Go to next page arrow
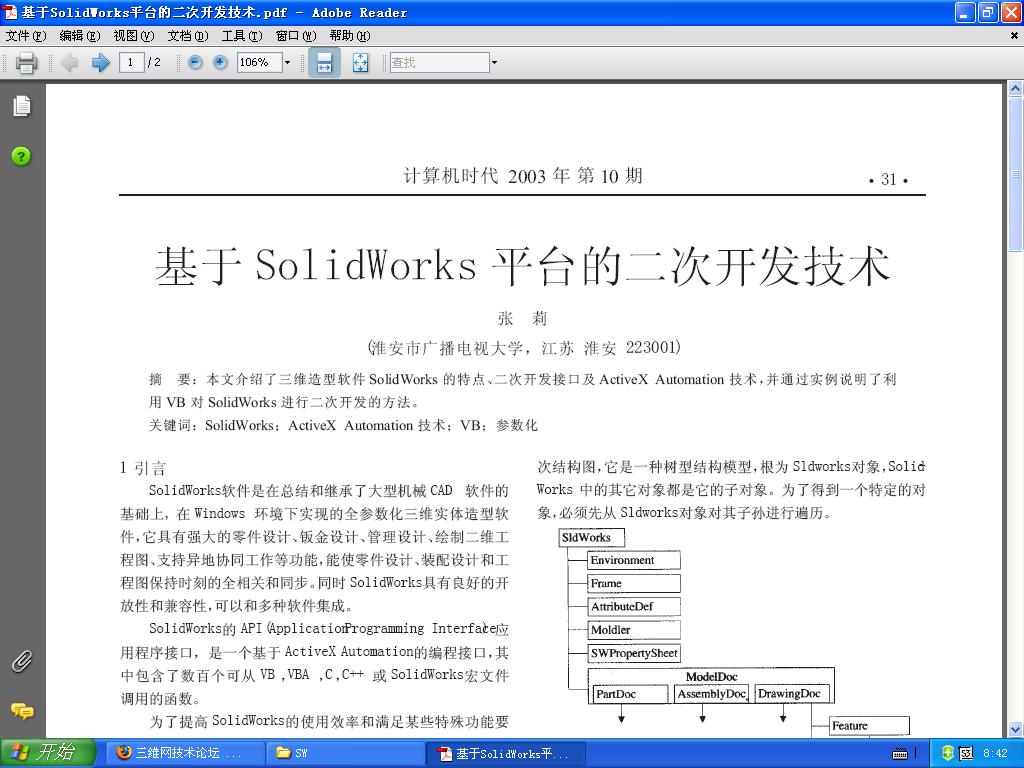The width and height of the screenshot is (1024, 768). tap(100, 63)
